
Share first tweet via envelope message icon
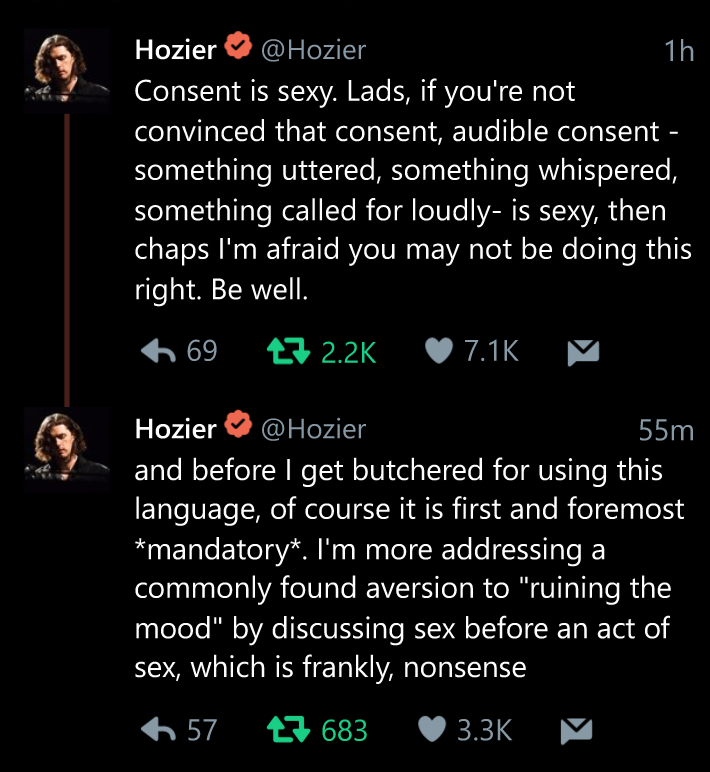coord(582,351)
